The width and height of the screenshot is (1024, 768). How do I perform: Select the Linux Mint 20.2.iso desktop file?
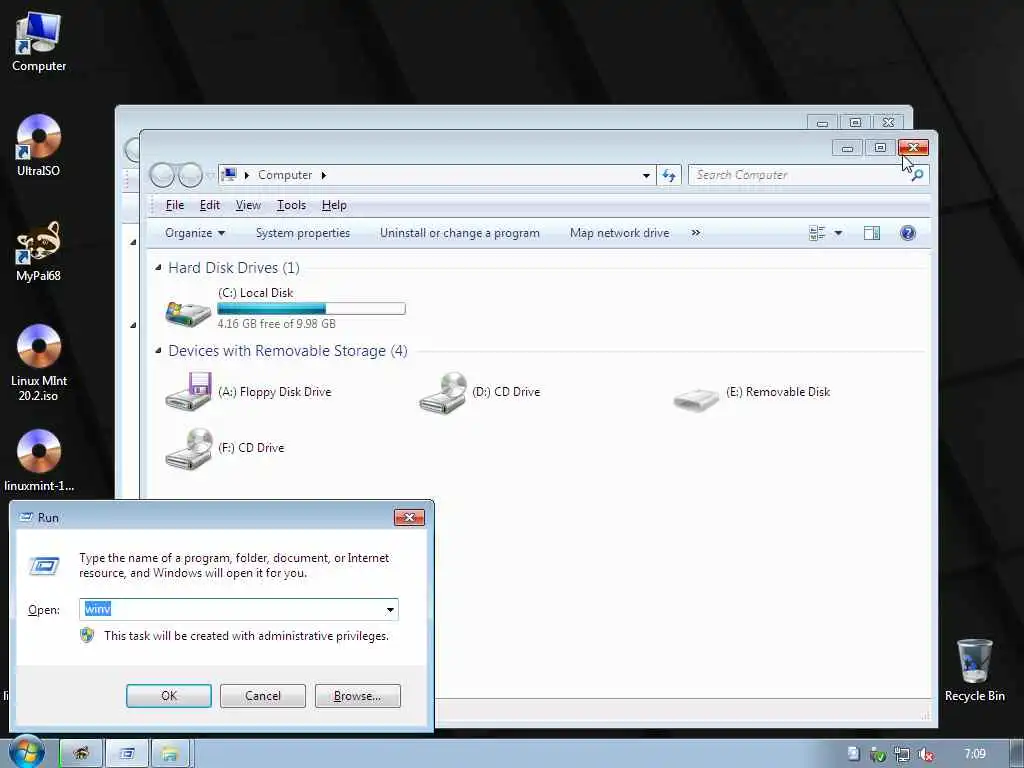tap(39, 363)
